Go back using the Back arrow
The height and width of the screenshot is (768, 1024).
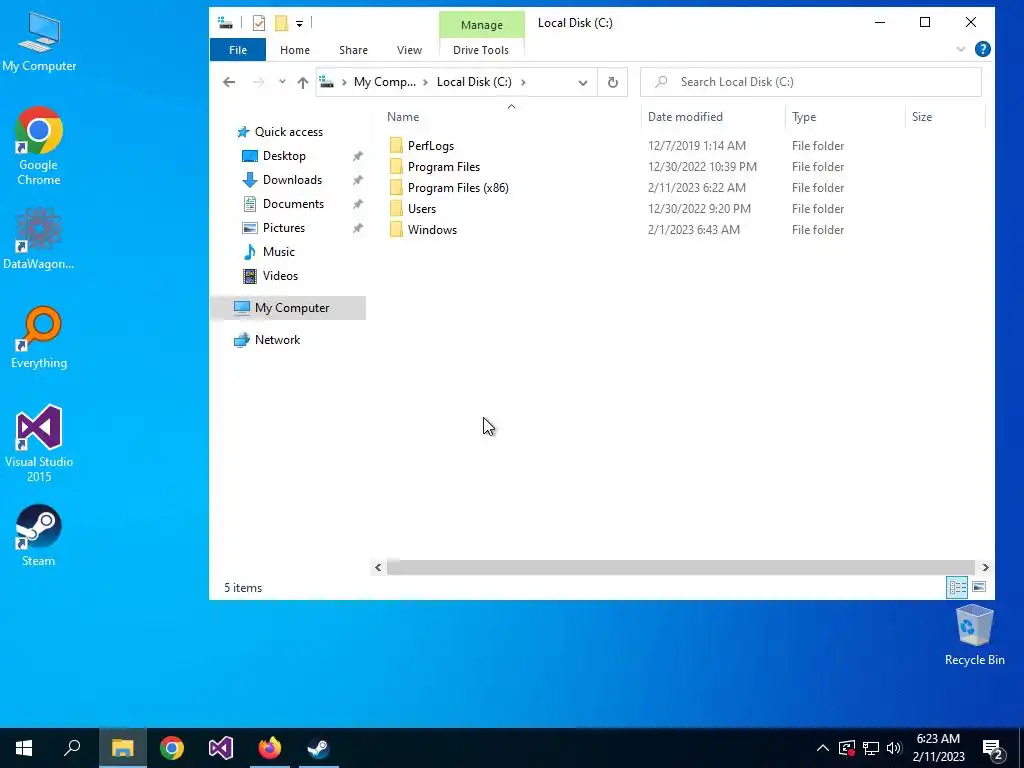pos(229,82)
